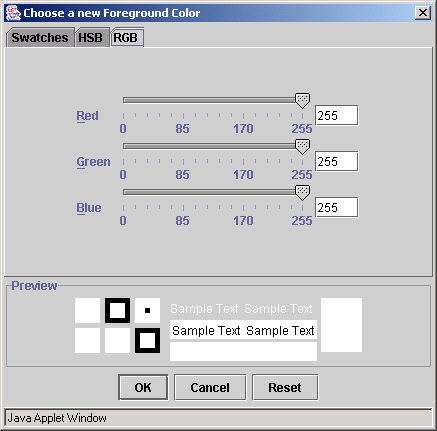This screenshot has height=431, width=437.
Task: Click the Blue value input field
Action: 337,208
